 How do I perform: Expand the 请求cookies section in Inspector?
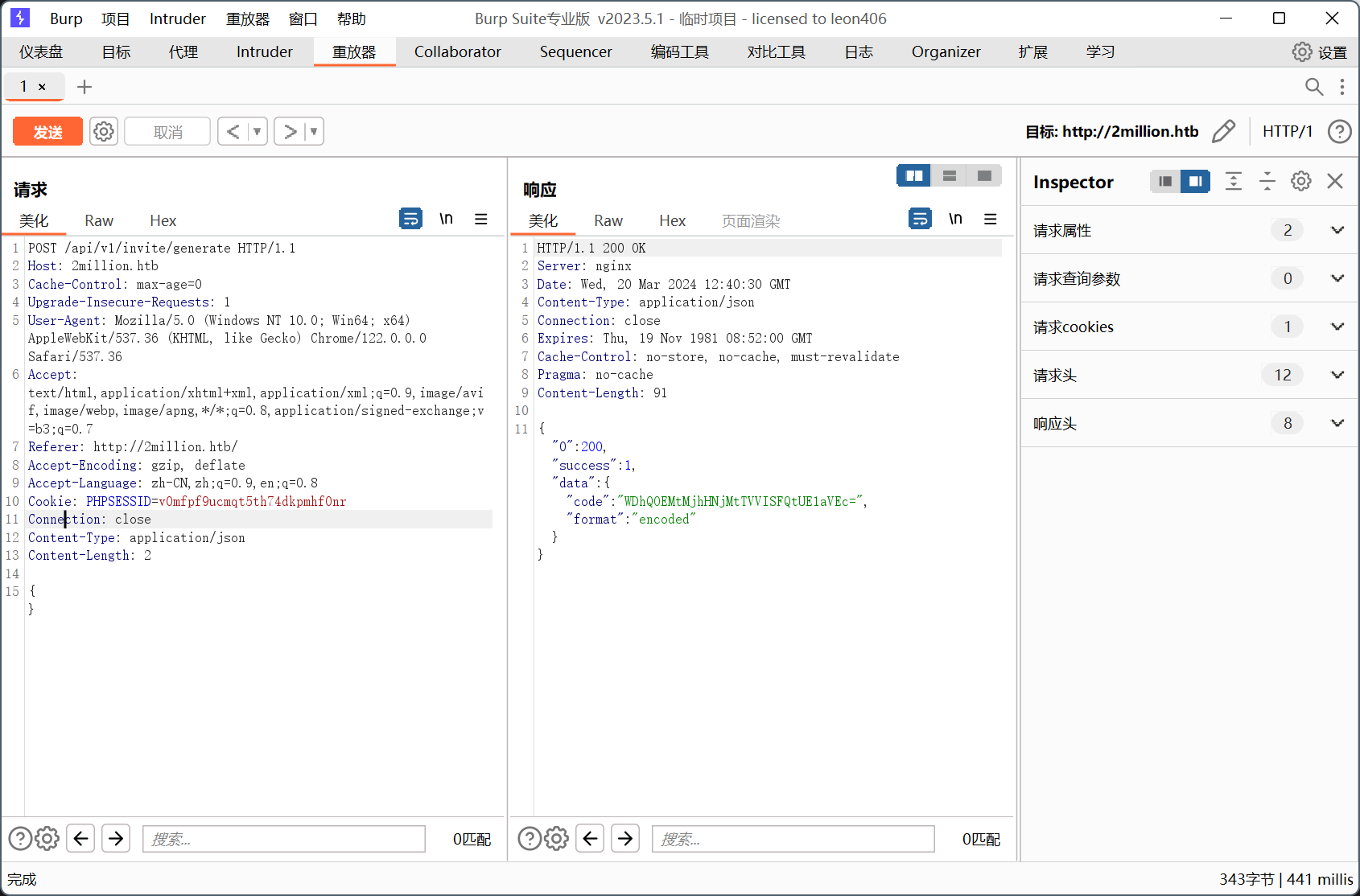1337,327
